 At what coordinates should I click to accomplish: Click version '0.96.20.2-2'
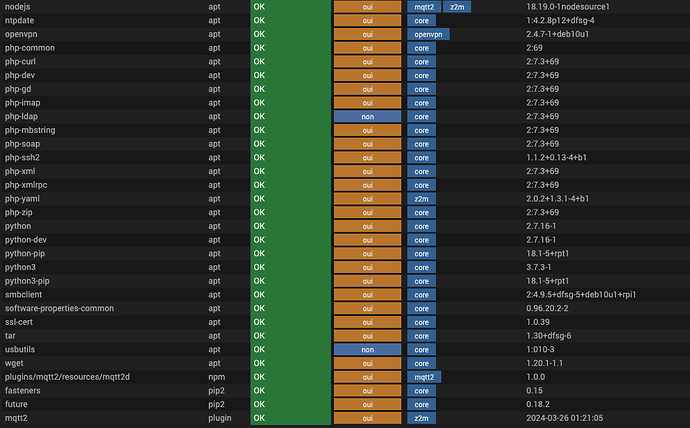pyautogui.click(x=547, y=308)
